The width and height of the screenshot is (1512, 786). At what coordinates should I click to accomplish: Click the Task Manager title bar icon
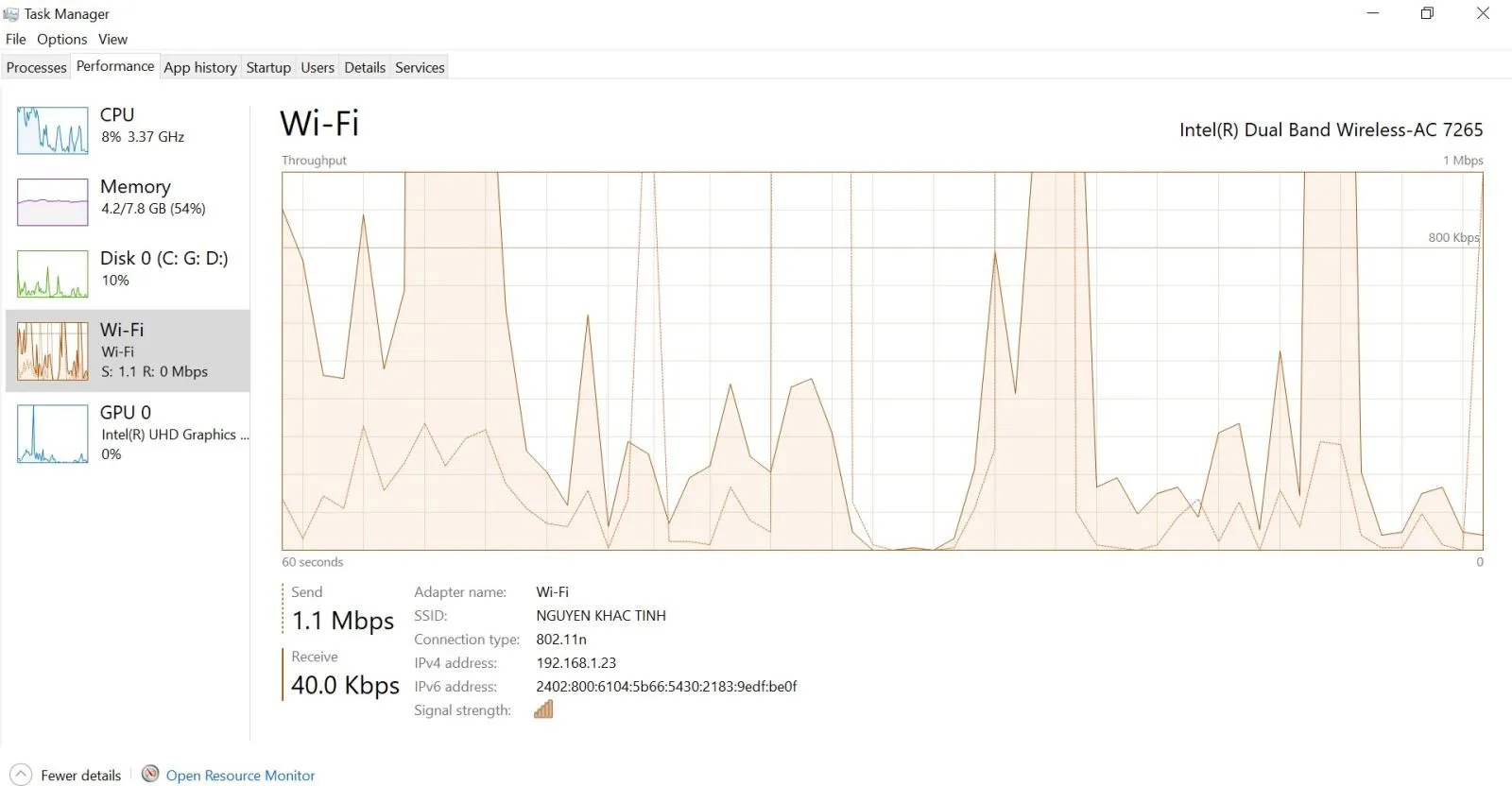(x=11, y=13)
